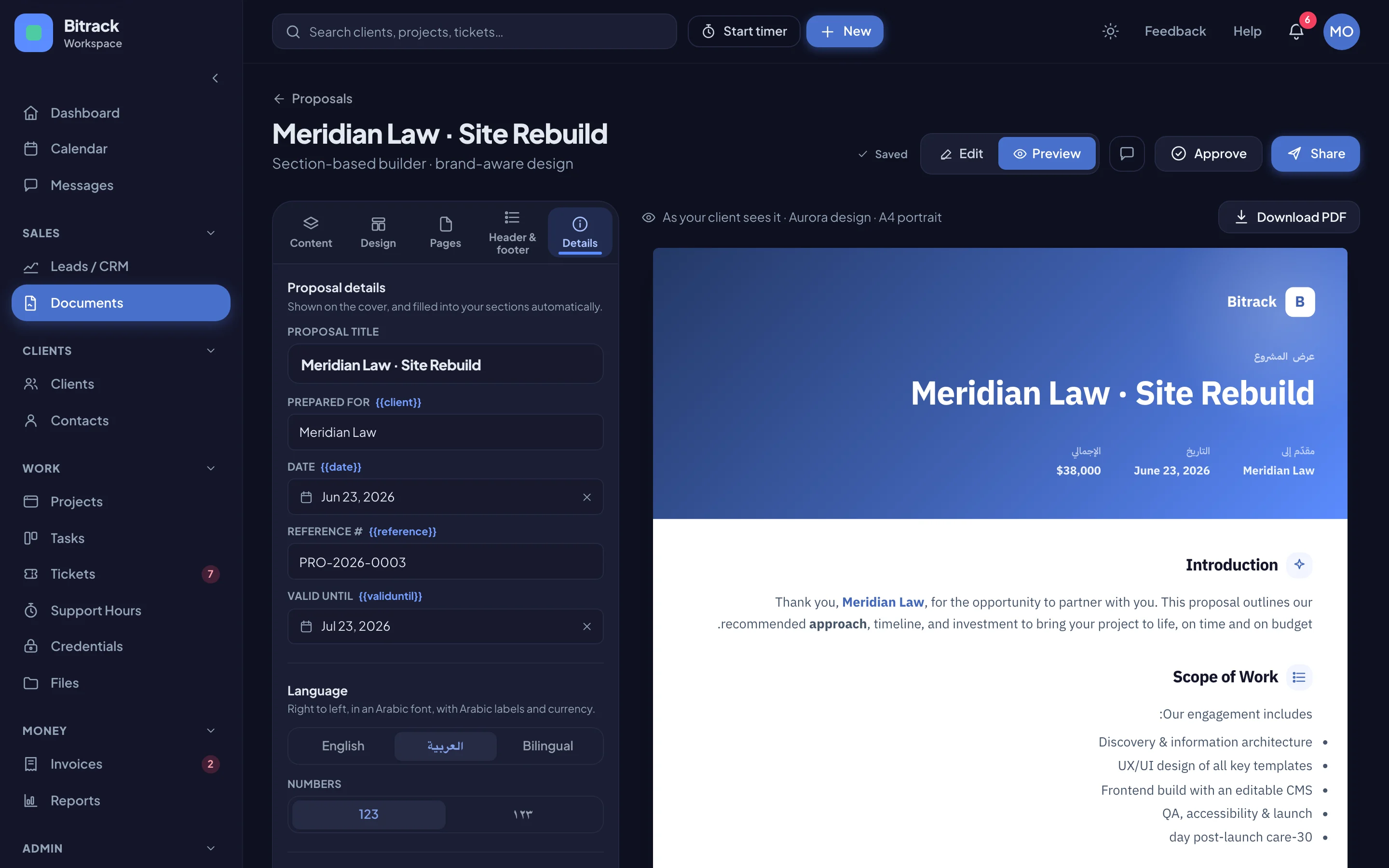This screenshot has height=868, width=1389.
Task: Collapse the SALES section
Action: 211,233
